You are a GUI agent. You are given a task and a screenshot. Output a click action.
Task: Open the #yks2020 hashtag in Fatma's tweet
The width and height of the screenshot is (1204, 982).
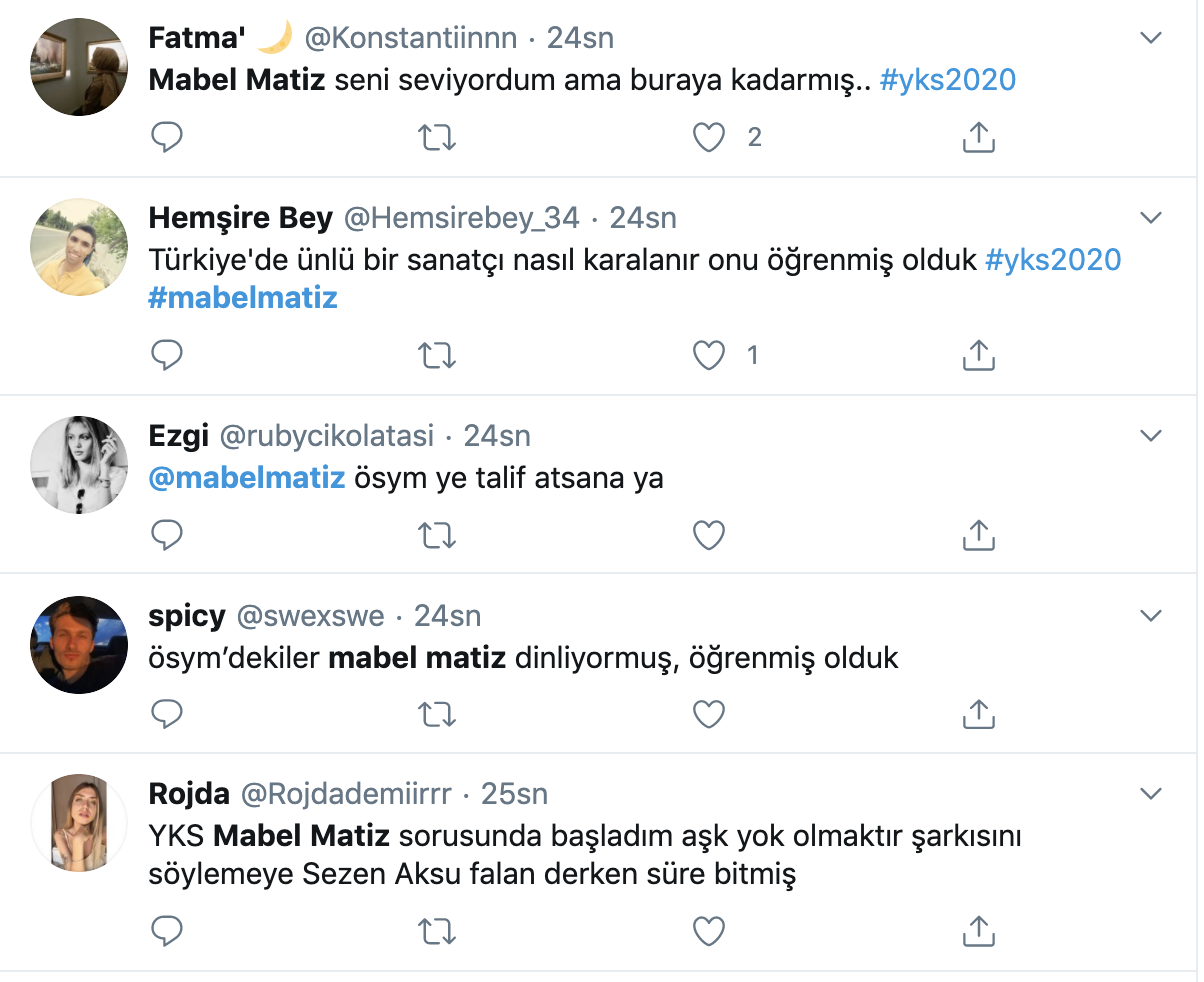pyautogui.click(x=947, y=80)
